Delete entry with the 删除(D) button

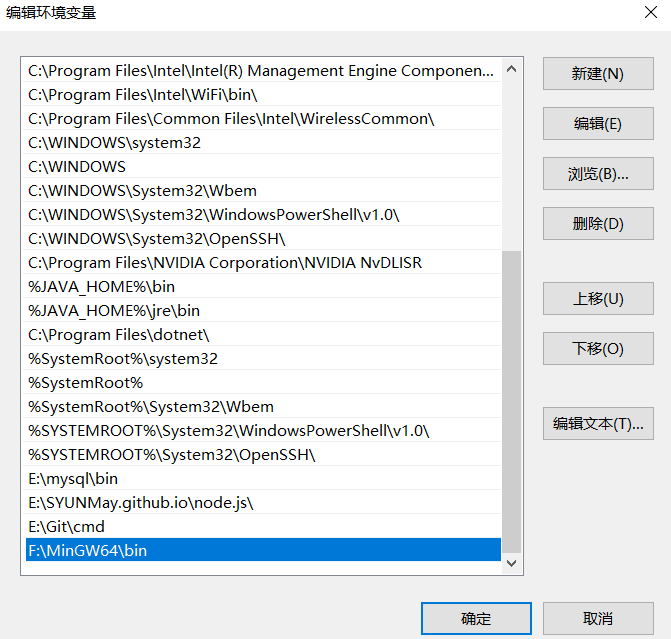pyautogui.click(x=598, y=224)
